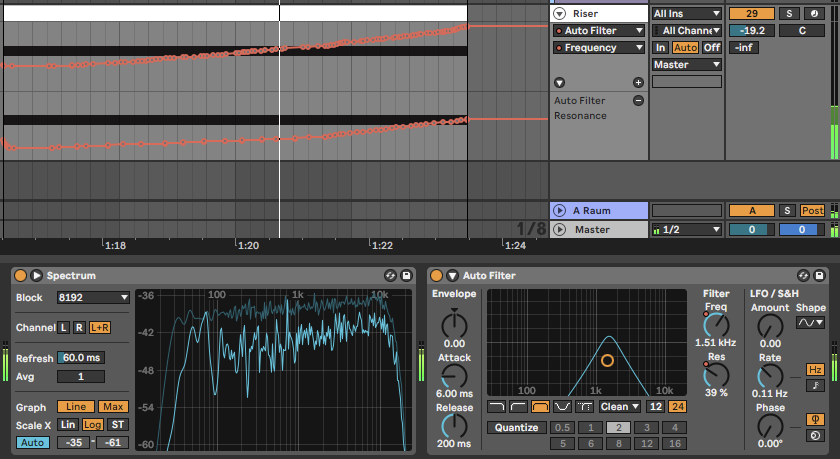Click the Spectrum hot-swap preset icon
The width and height of the screenshot is (840, 459).
point(390,275)
